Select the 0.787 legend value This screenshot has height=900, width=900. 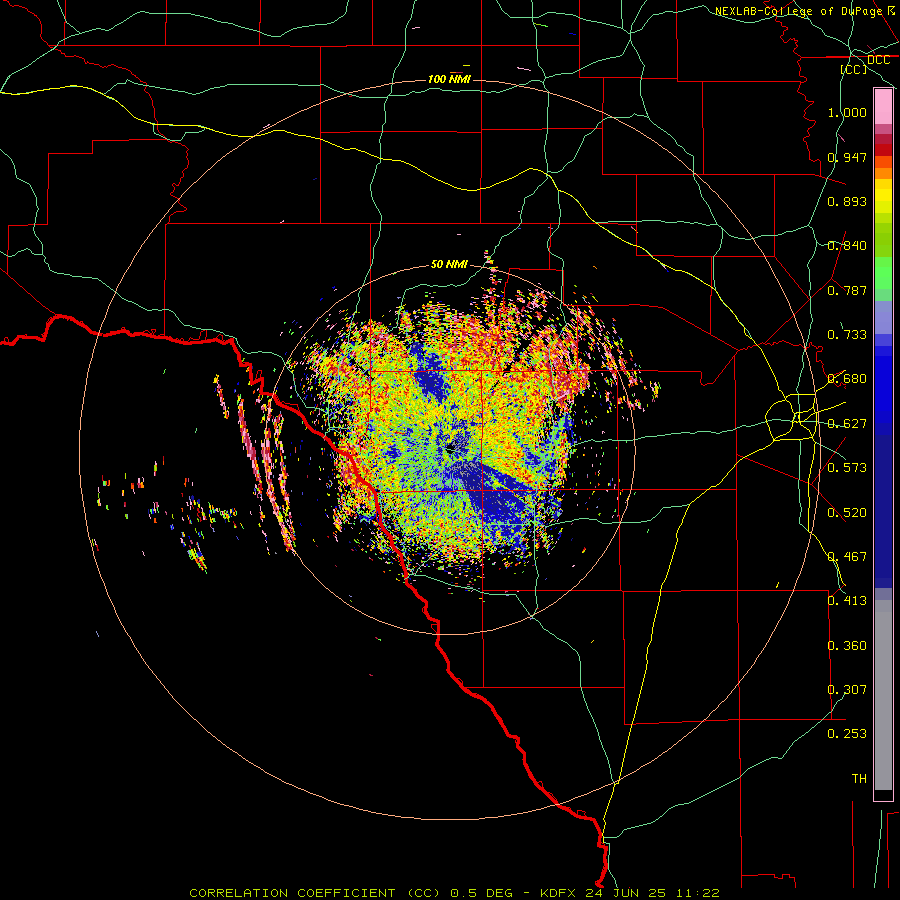[x=847, y=290]
